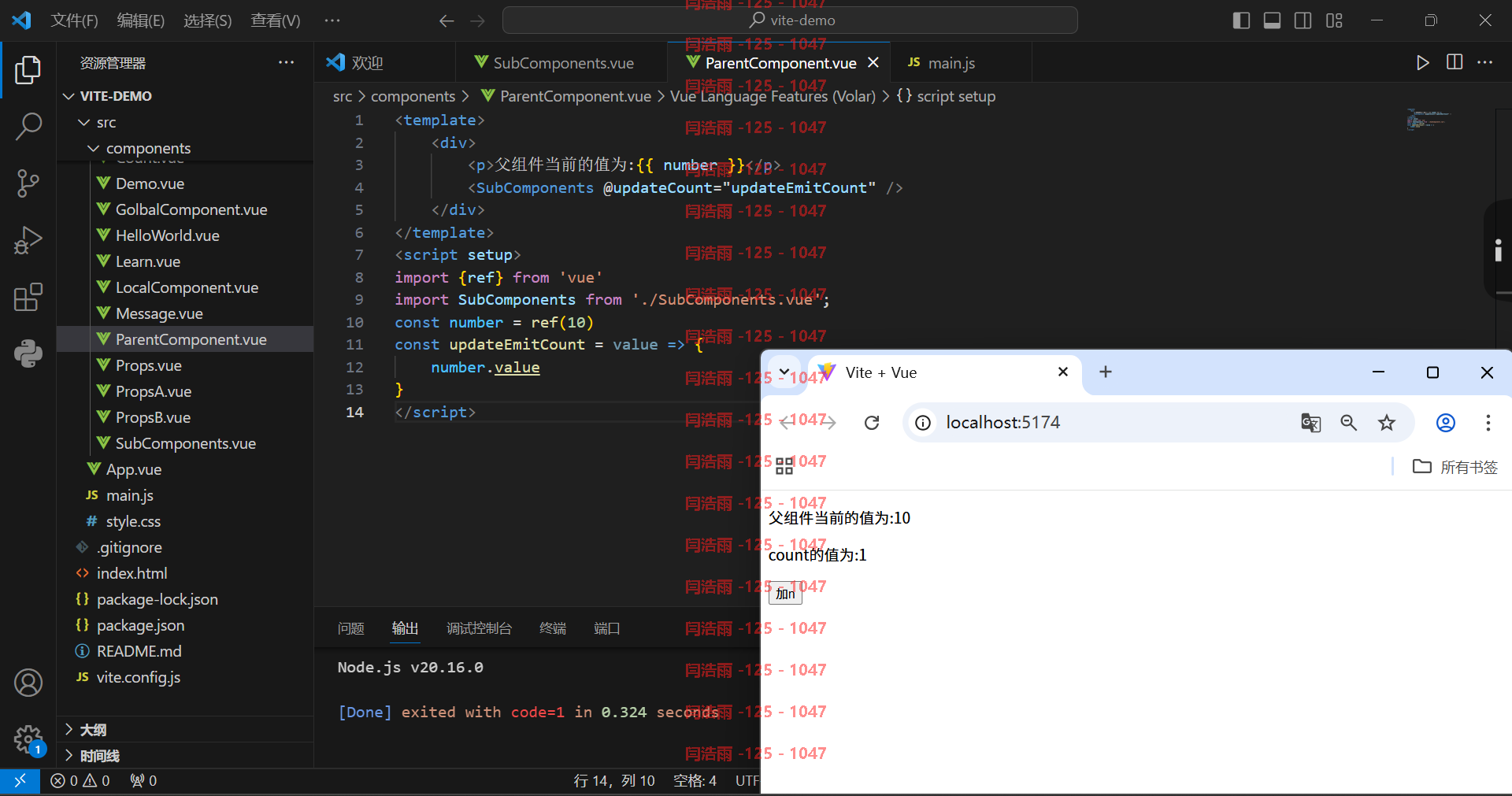Viewport: 1512px width, 796px height.
Task: Expand the 大纲 outline section
Action: (186, 730)
